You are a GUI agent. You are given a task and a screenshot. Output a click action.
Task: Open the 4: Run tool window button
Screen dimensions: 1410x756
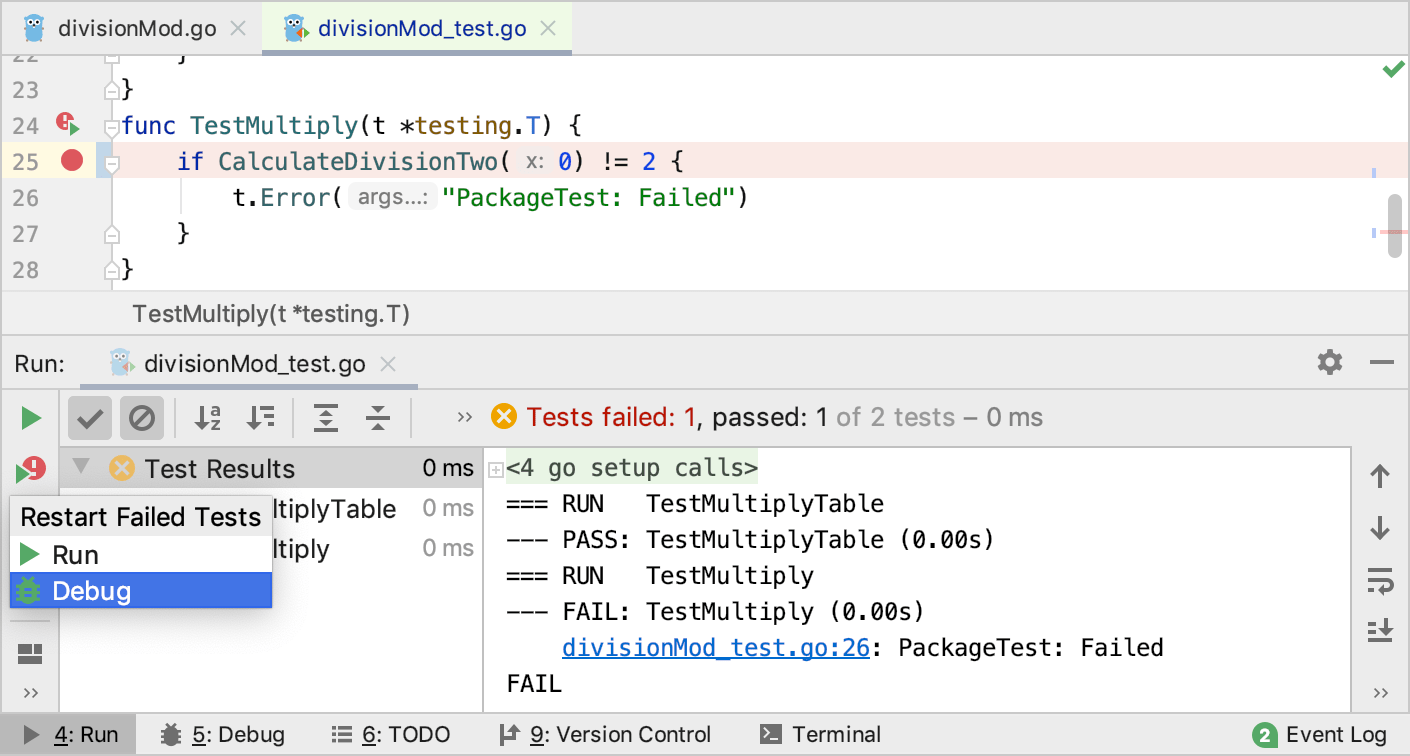[x=70, y=735]
